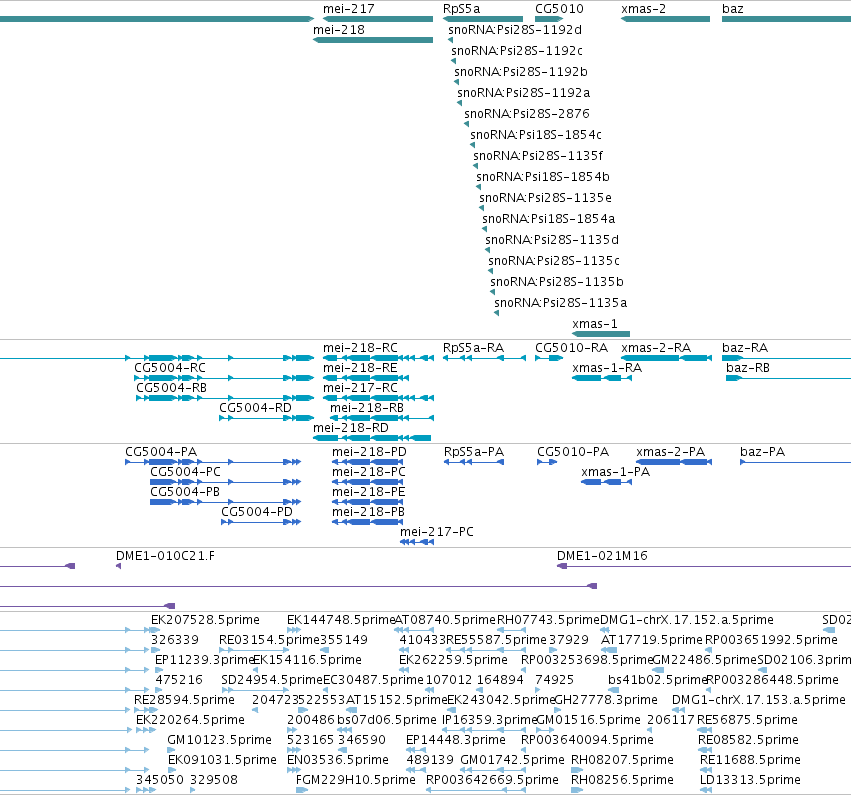Click snoRNA:Psi18S-1854b label

tap(543, 177)
